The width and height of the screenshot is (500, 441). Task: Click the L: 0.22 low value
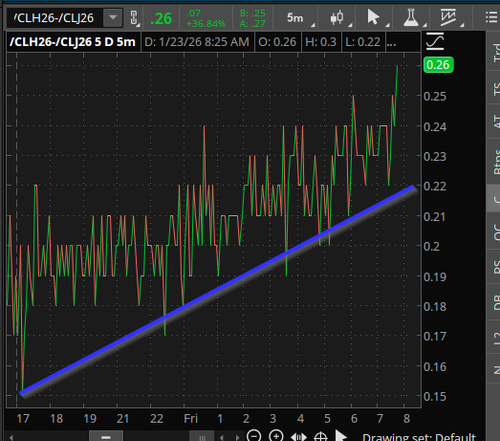[x=363, y=42]
